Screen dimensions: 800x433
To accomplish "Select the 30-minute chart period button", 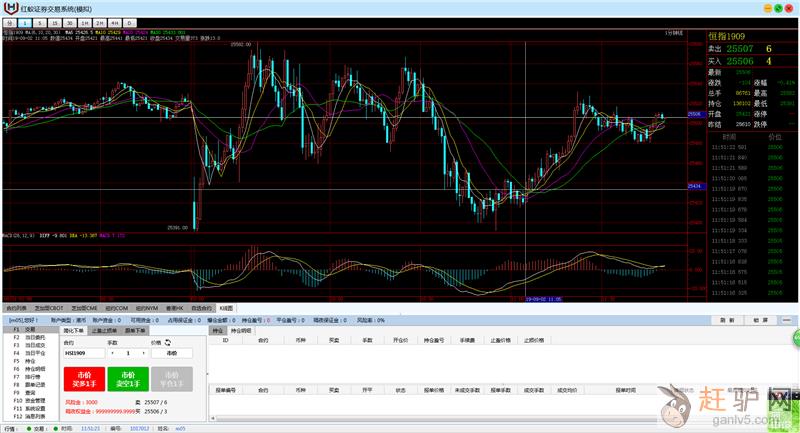I will pyautogui.click(x=69, y=22).
